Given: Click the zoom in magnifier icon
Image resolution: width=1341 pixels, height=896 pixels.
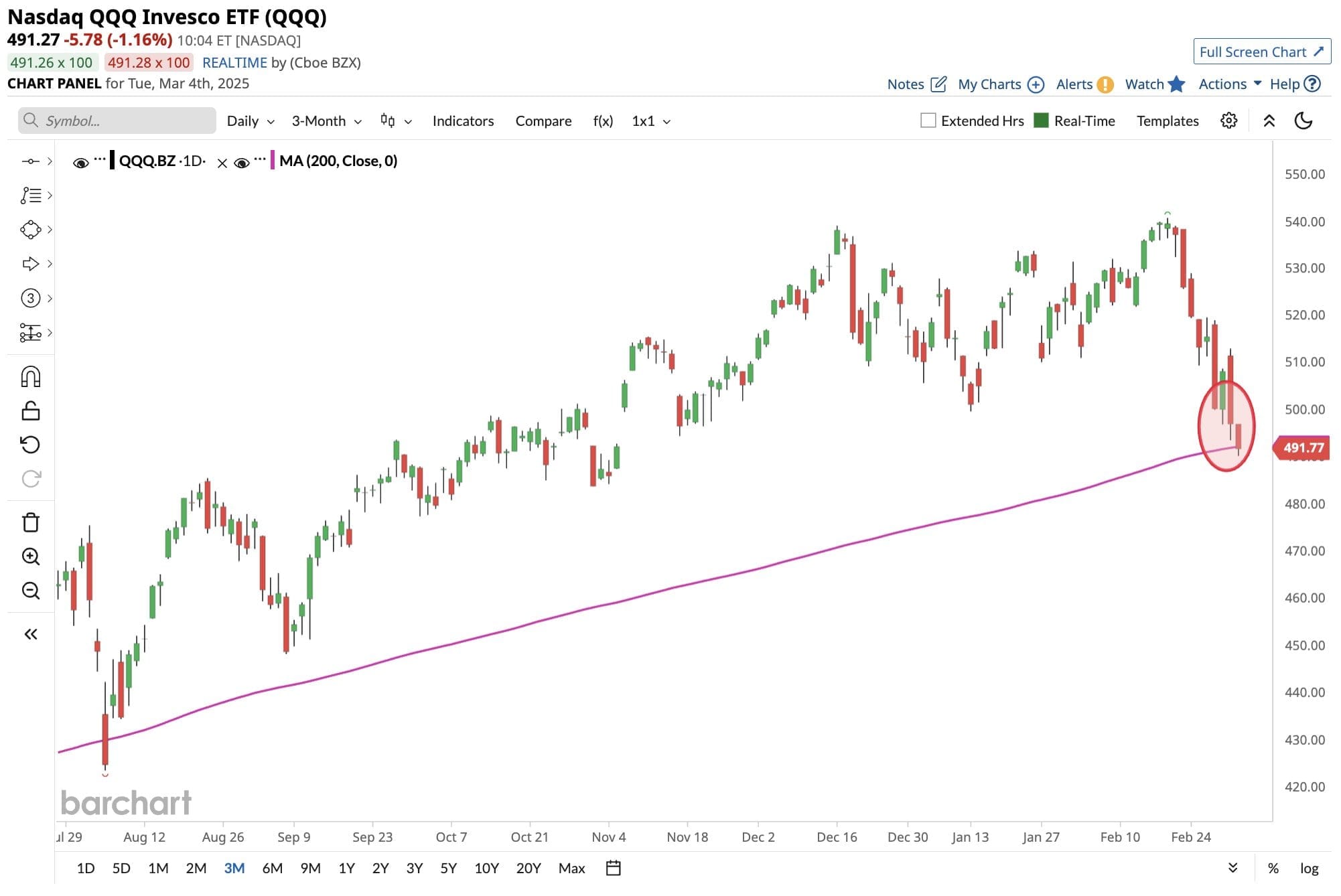Looking at the screenshot, I should [x=31, y=556].
